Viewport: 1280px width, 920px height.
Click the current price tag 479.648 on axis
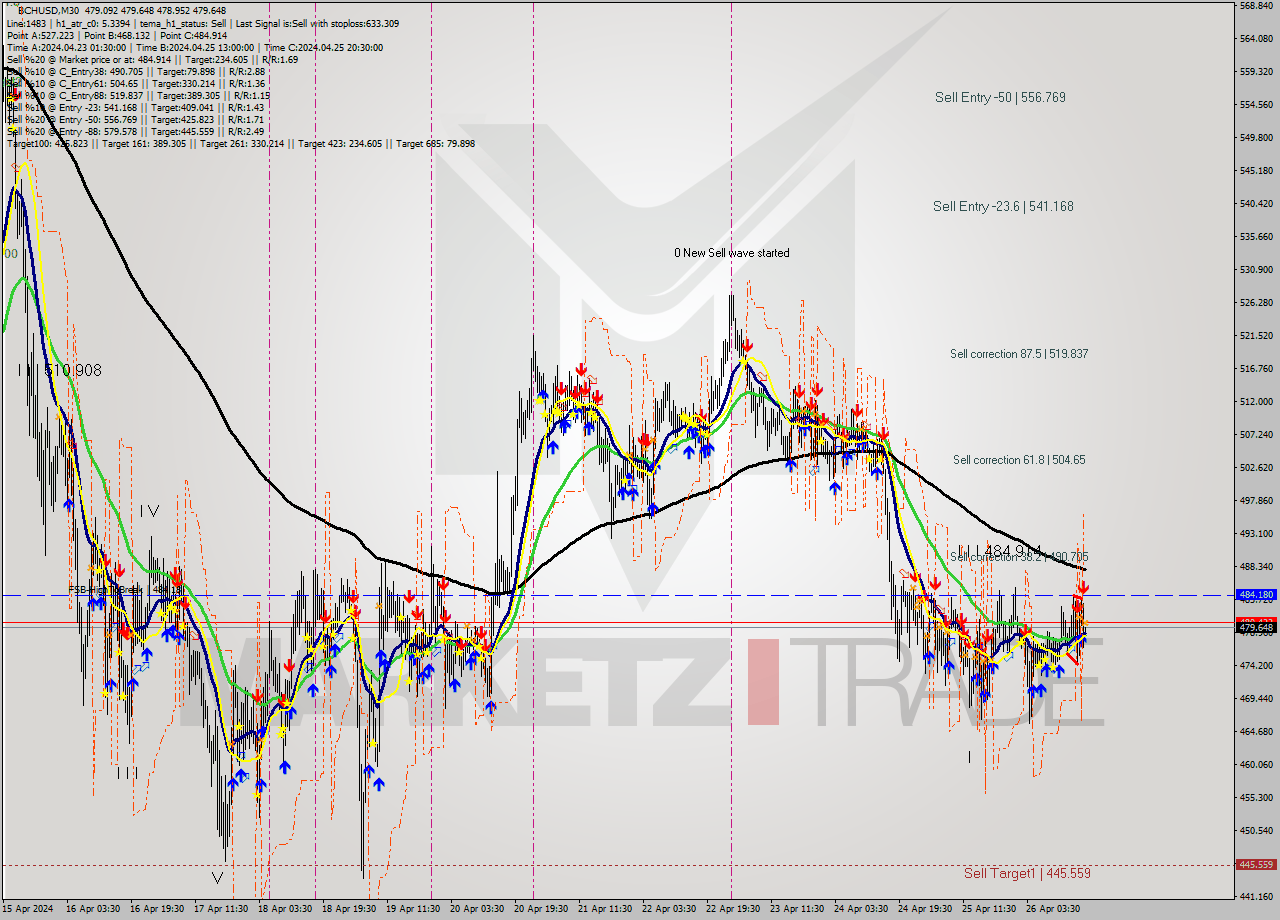click(1256, 628)
